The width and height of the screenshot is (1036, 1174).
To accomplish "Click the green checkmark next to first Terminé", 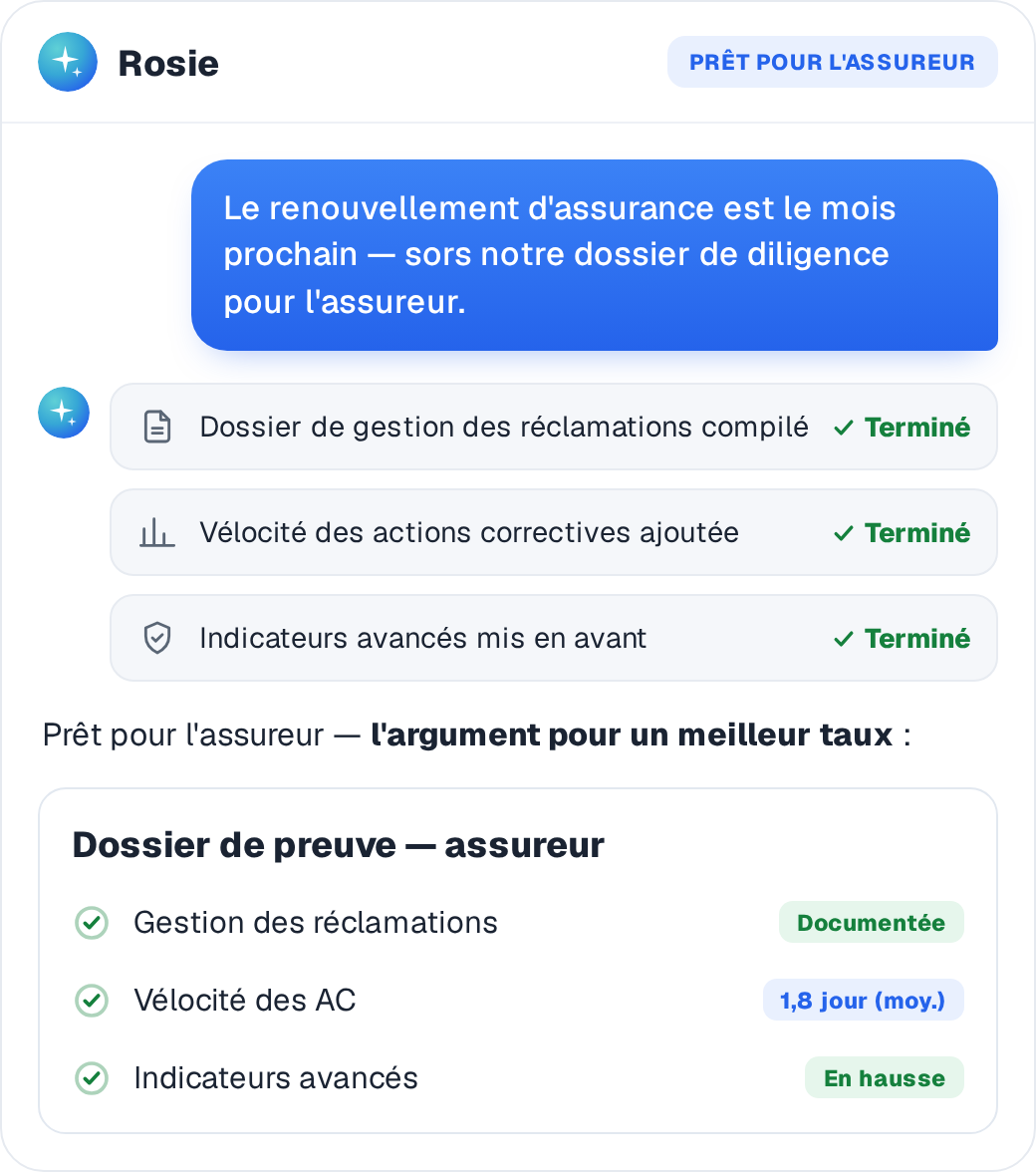I will tap(844, 428).
